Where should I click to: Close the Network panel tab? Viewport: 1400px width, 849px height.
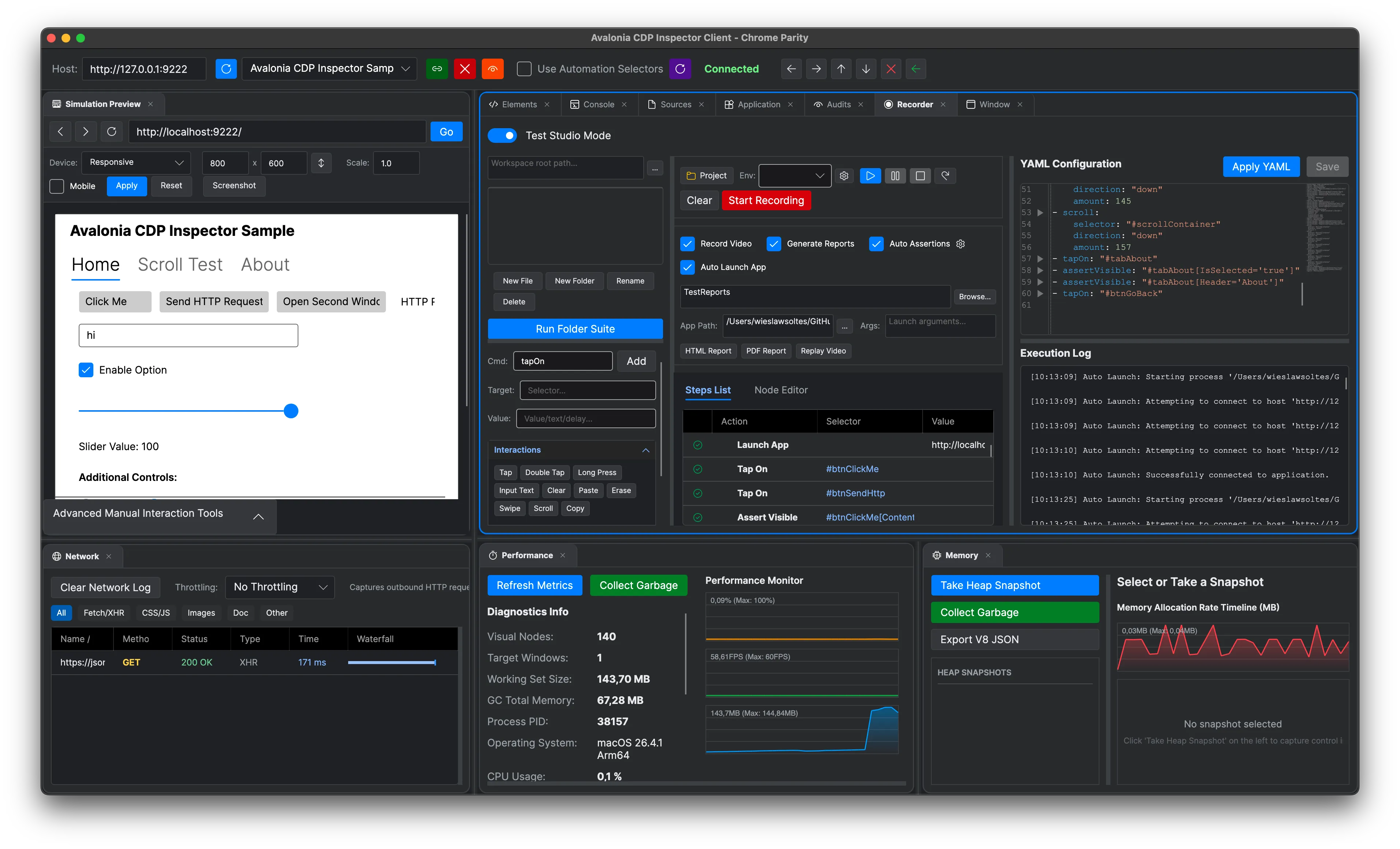click(108, 556)
